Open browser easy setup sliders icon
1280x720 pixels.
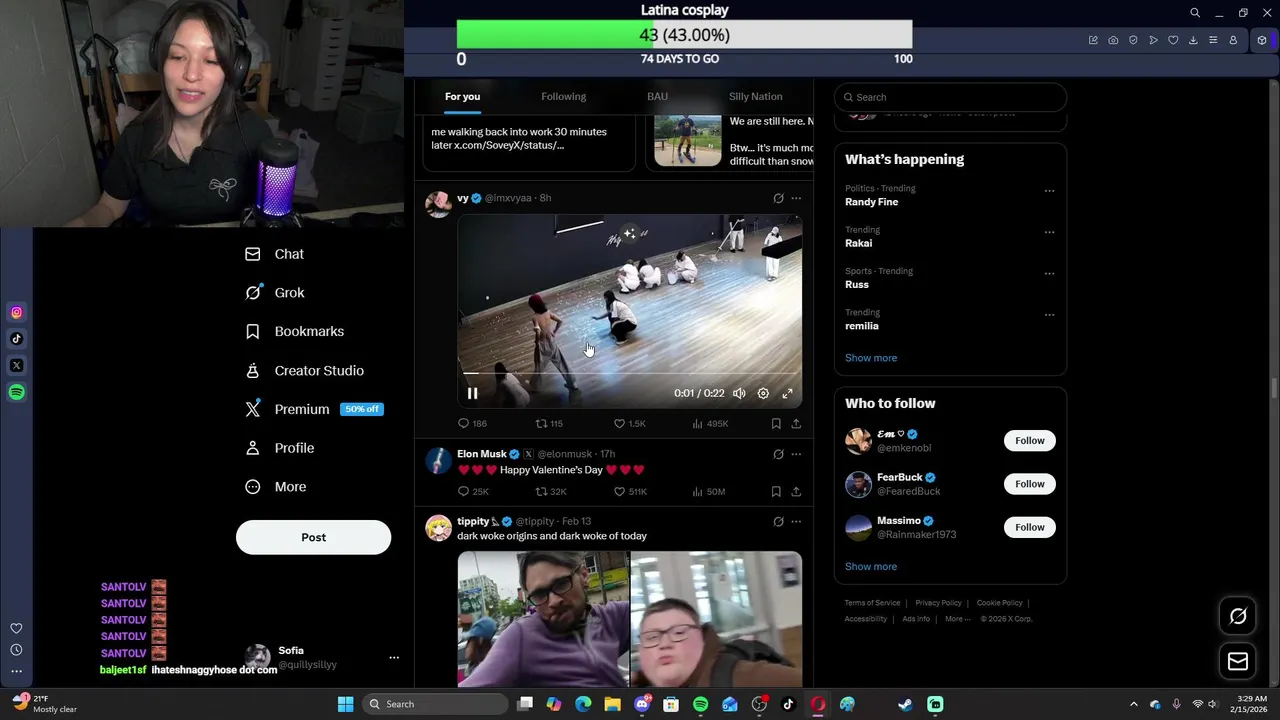tap(1213, 40)
